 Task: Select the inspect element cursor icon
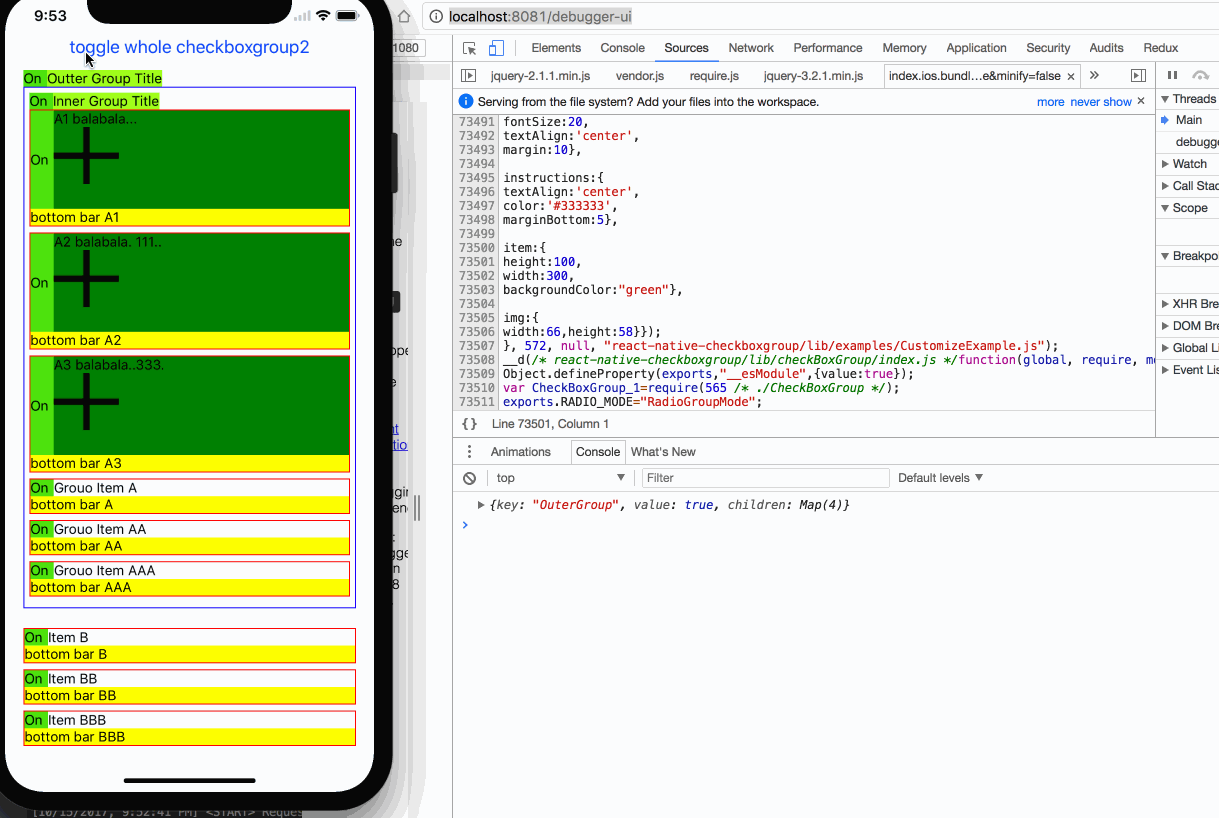pyautogui.click(x=469, y=48)
